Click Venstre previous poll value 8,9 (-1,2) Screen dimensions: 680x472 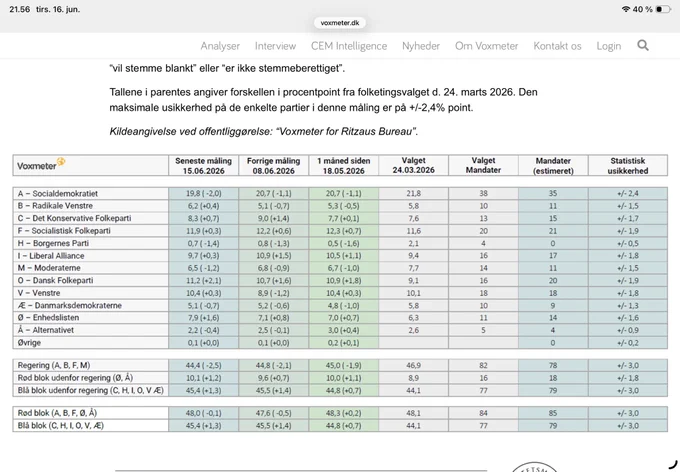pos(274,293)
